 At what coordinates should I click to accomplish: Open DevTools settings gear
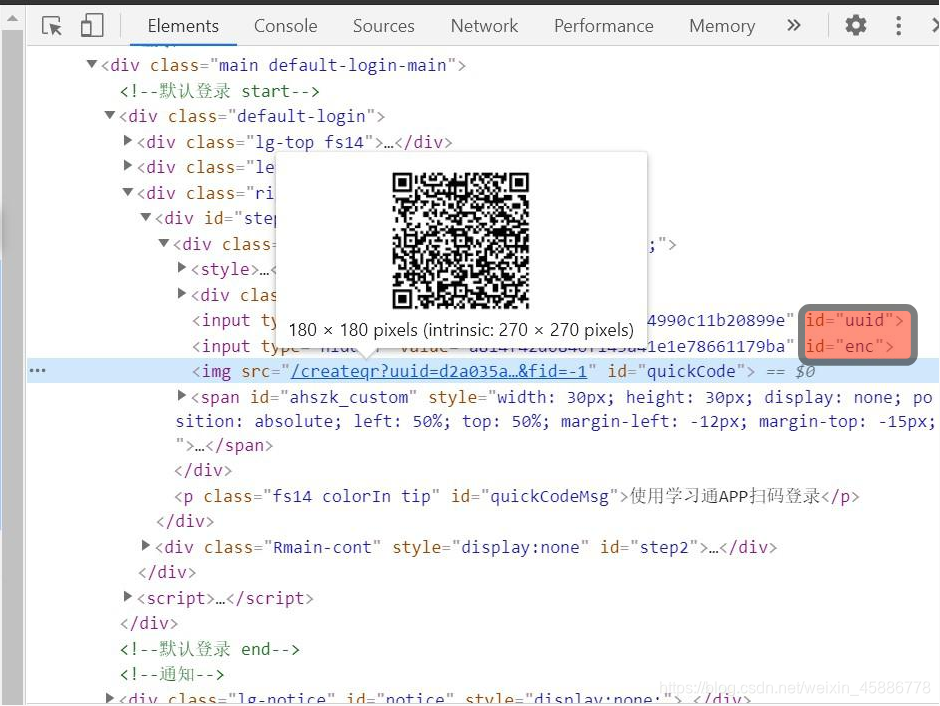(855, 25)
